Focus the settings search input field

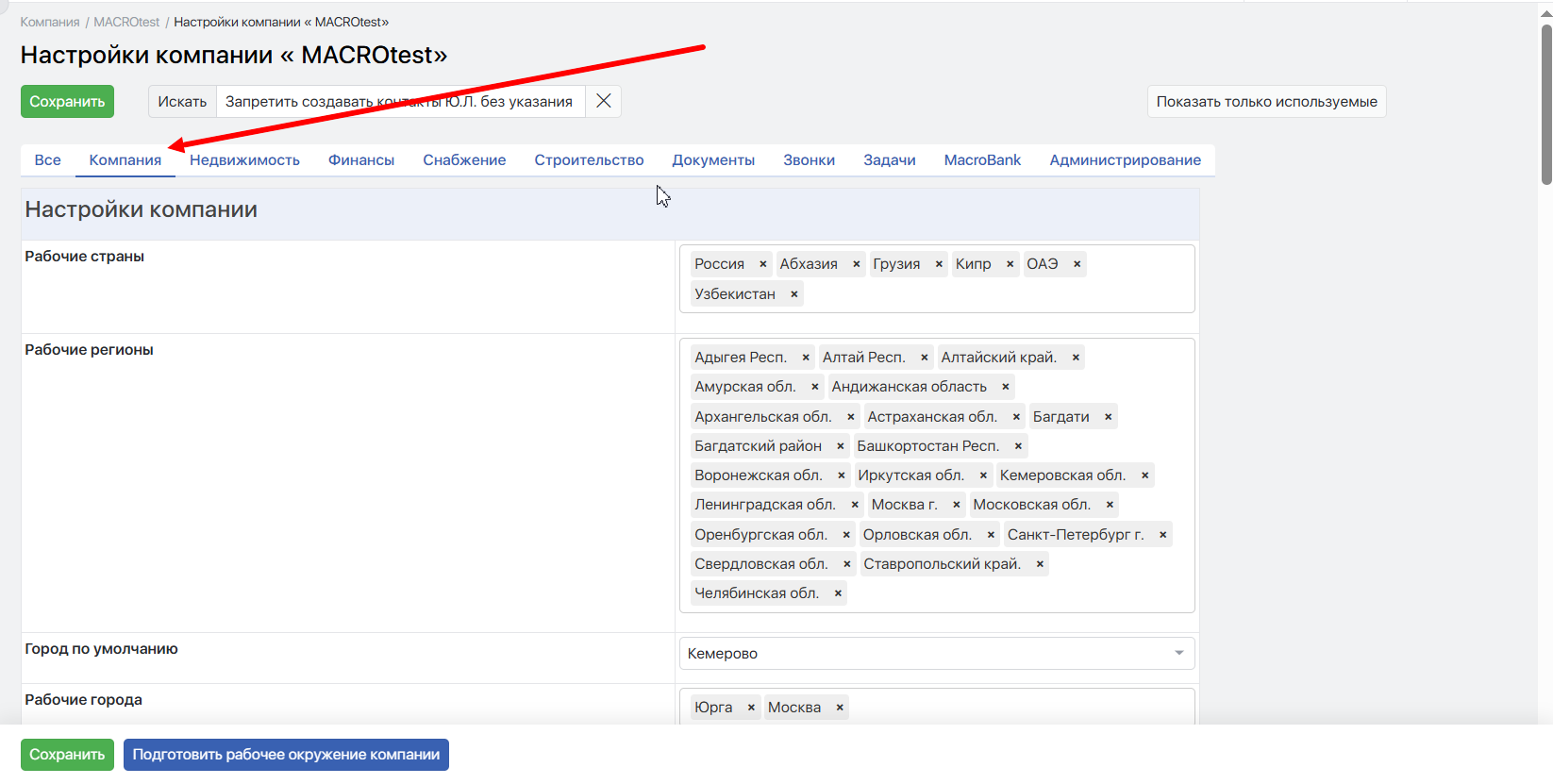tap(400, 102)
